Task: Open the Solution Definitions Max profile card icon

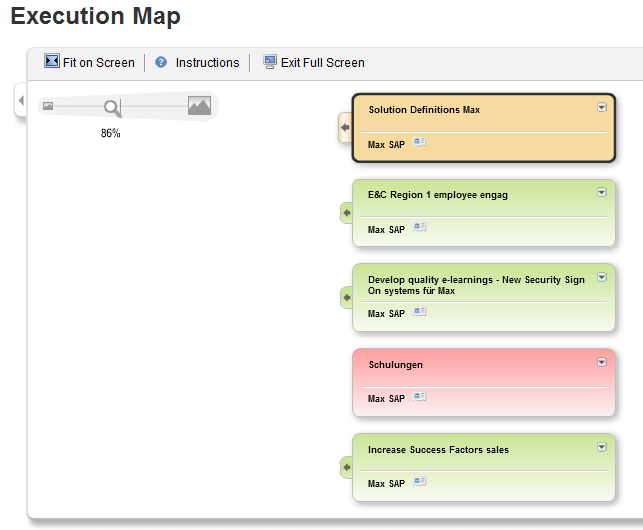Action: coord(420,143)
